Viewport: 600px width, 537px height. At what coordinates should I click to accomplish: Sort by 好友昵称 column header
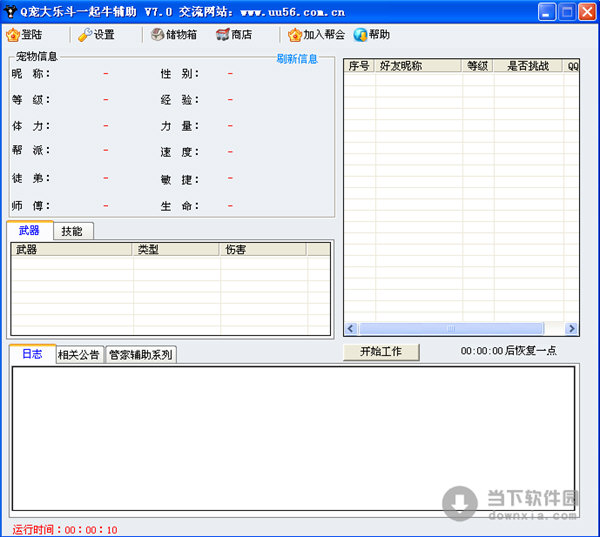[418, 66]
